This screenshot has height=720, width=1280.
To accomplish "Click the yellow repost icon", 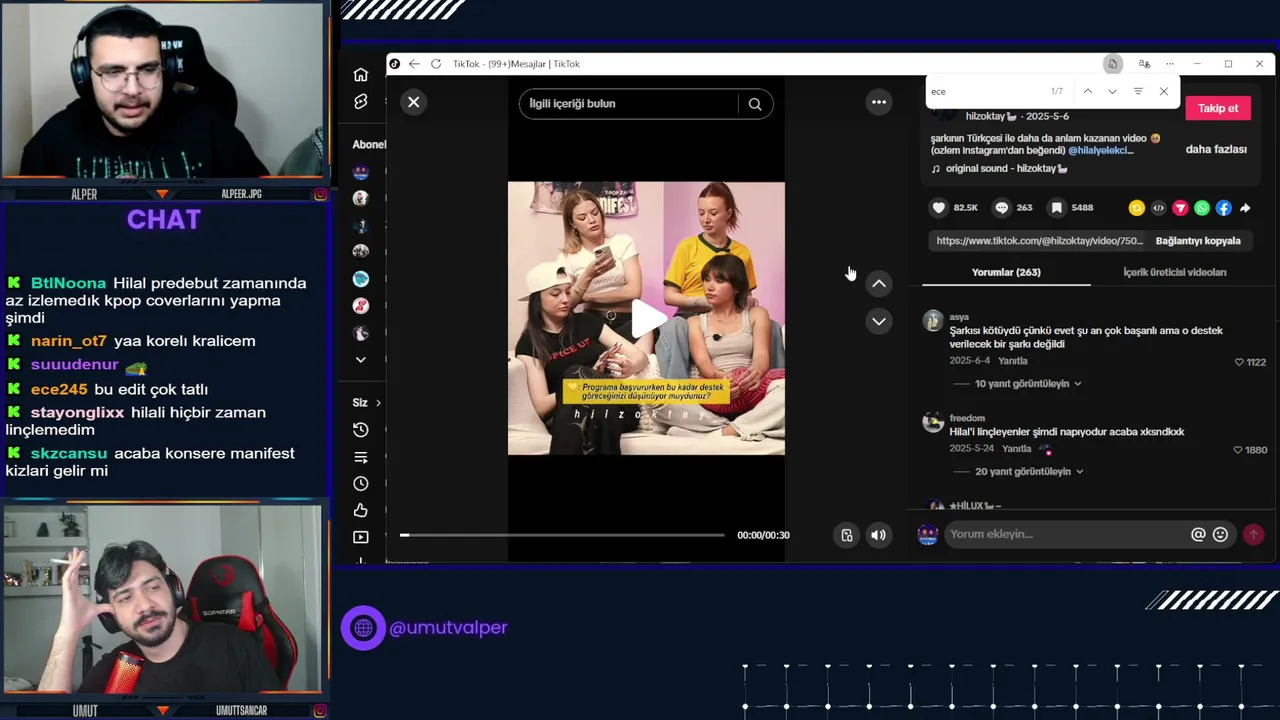I will point(1136,208).
